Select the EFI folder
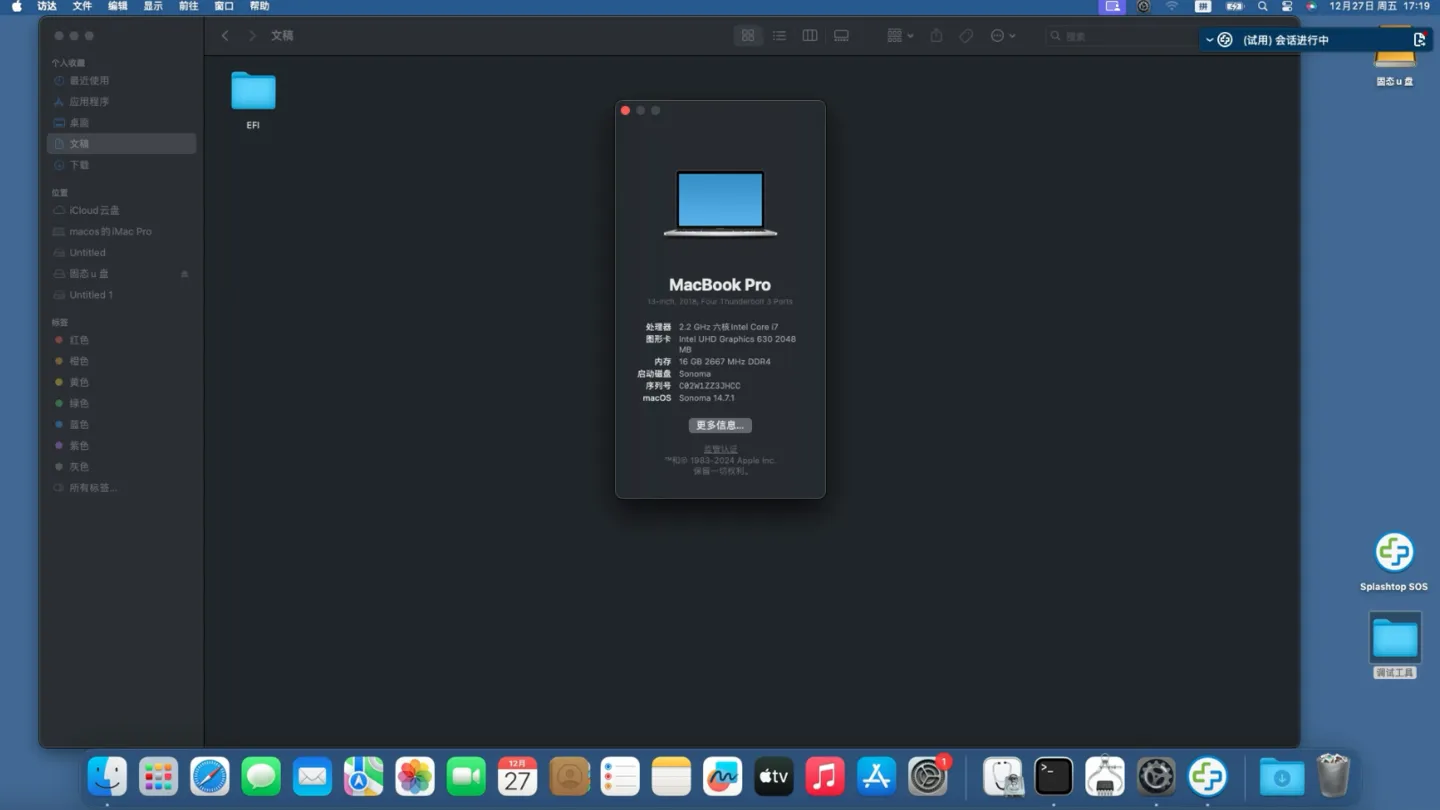This screenshot has width=1440, height=810. (x=253, y=92)
